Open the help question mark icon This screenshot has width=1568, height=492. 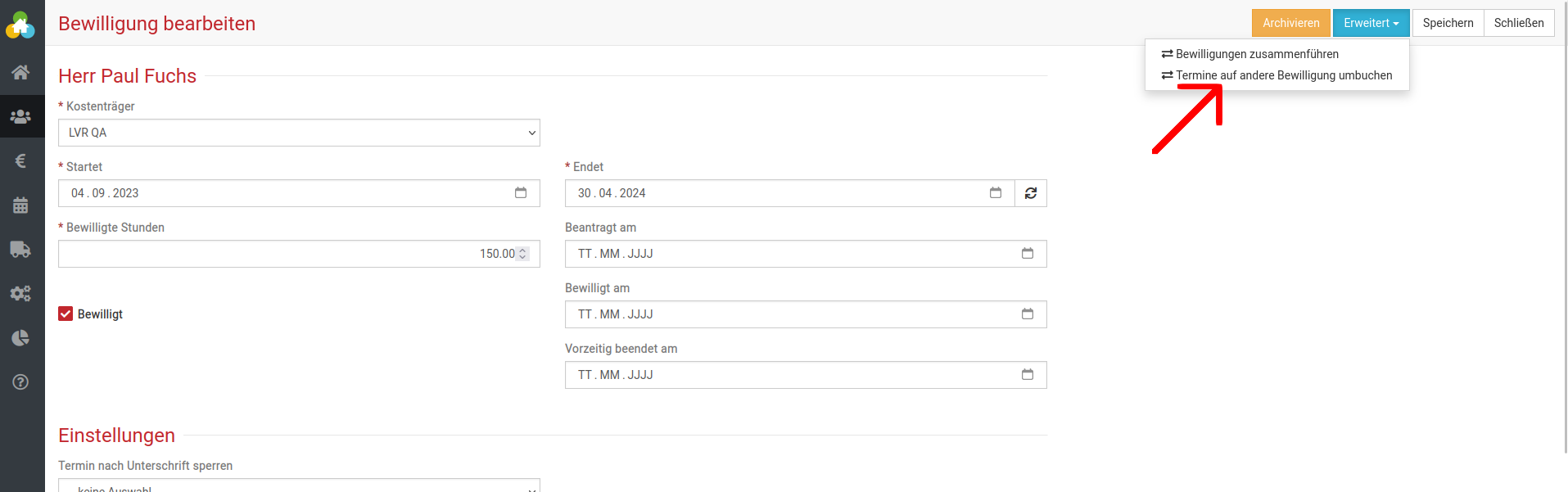pos(21,382)
